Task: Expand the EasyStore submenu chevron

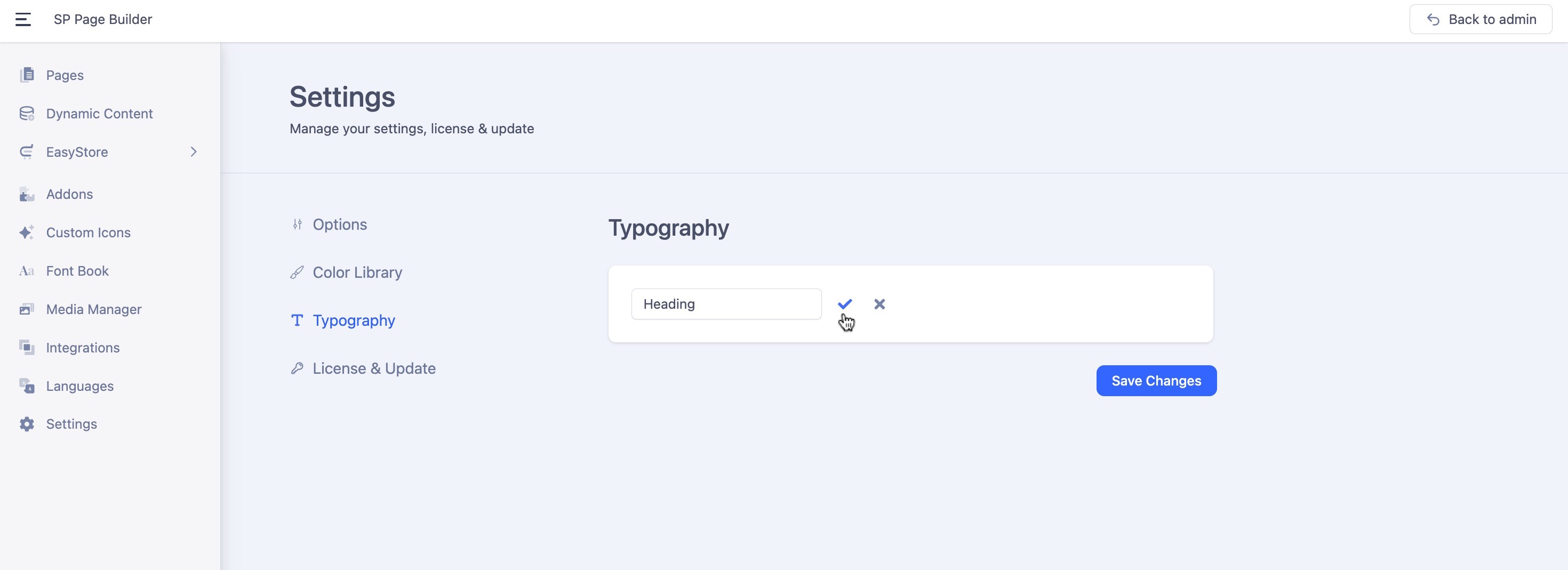Action: (x=194, y=152)
